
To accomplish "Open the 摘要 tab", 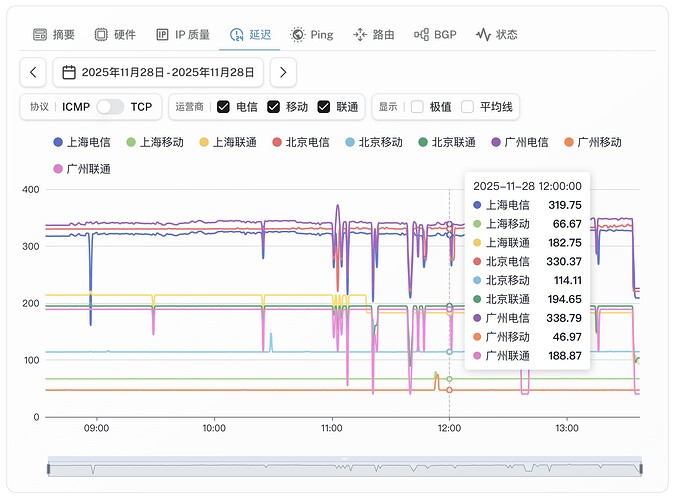I will point(54,34).
